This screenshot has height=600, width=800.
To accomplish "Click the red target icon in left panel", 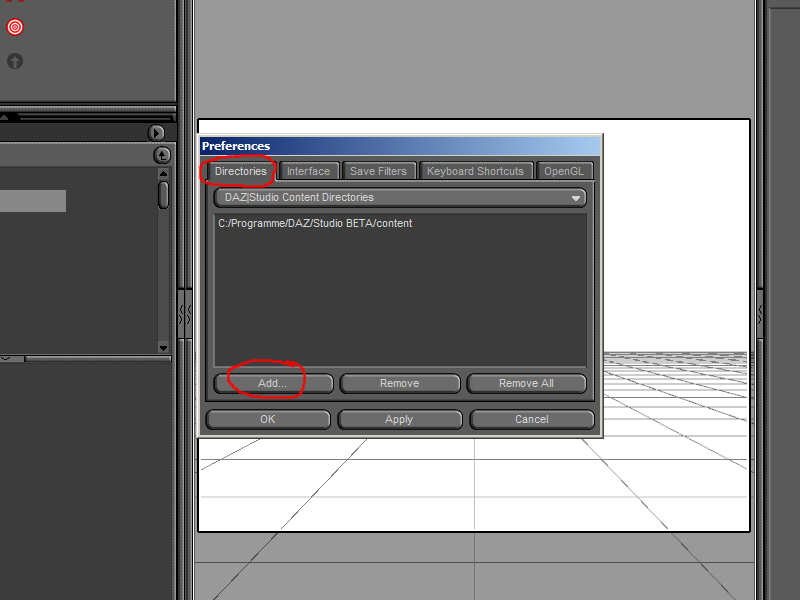I will click(x=15, y=27).
